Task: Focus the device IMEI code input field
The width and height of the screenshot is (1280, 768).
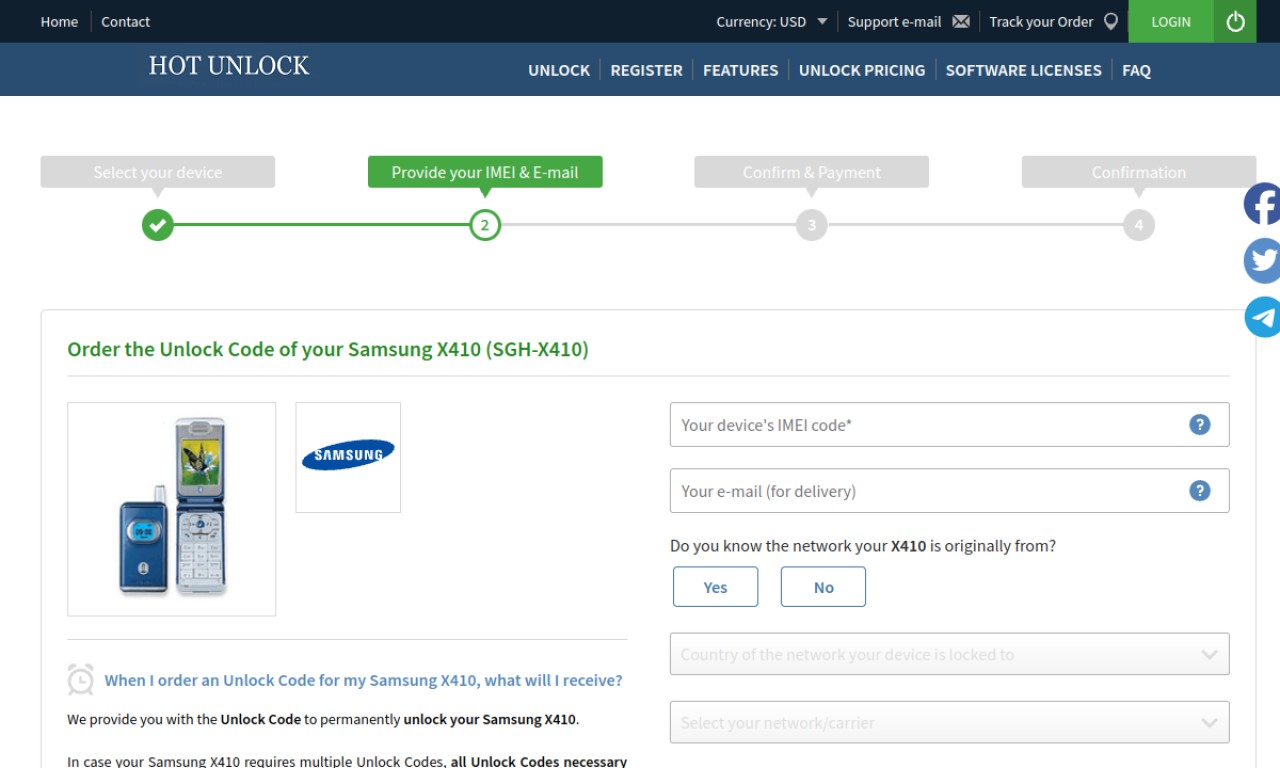Action: pyautogui.click(x=949, y=425)
